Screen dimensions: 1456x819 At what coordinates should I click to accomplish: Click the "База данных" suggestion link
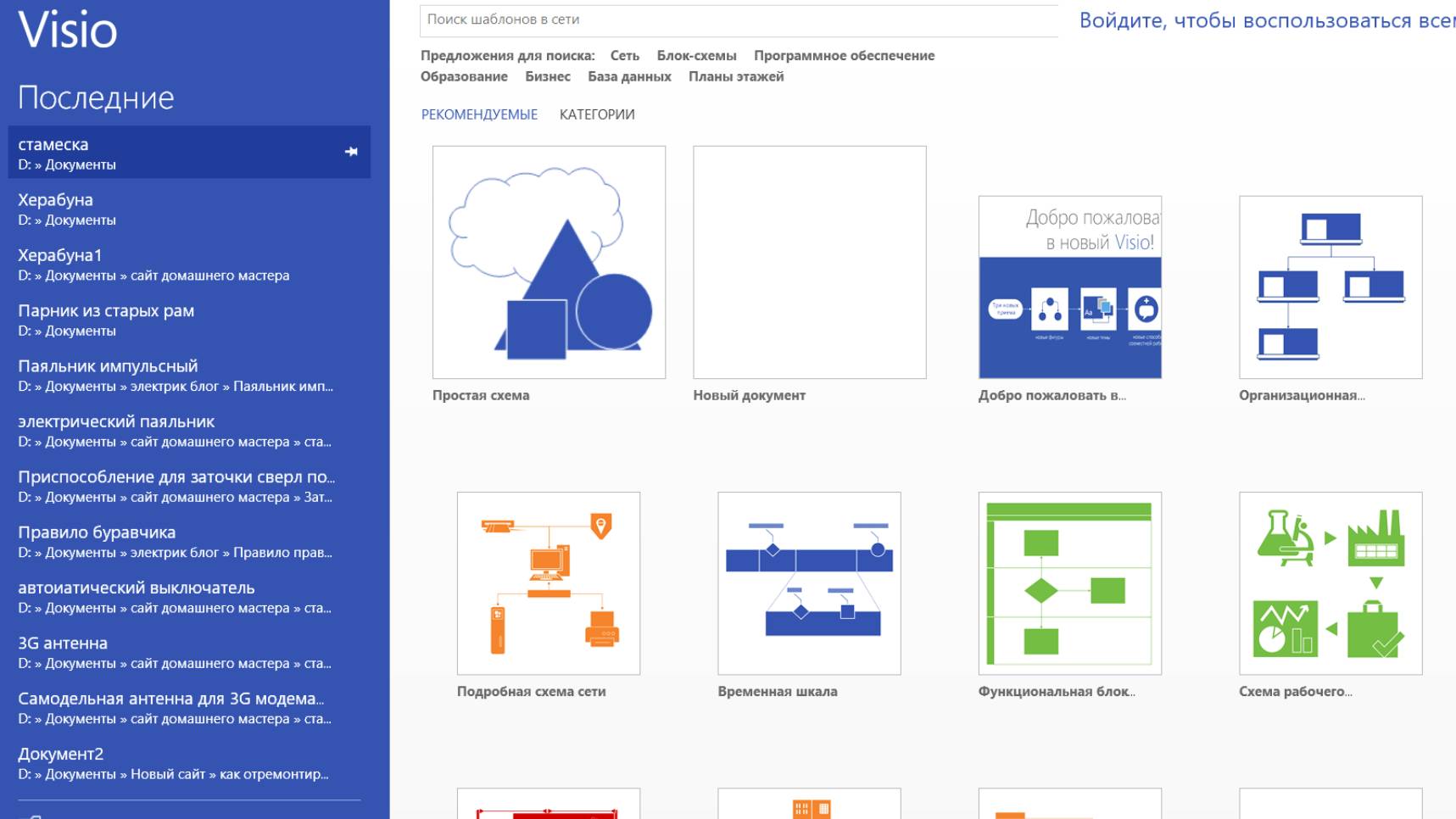628,75
